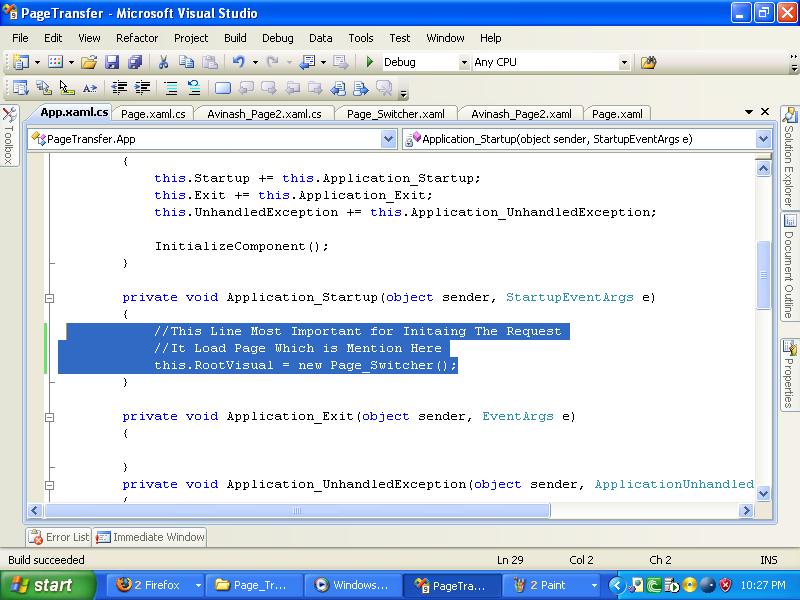
Task: Jump to the next bookmark in document
Action: coord(361,88)
